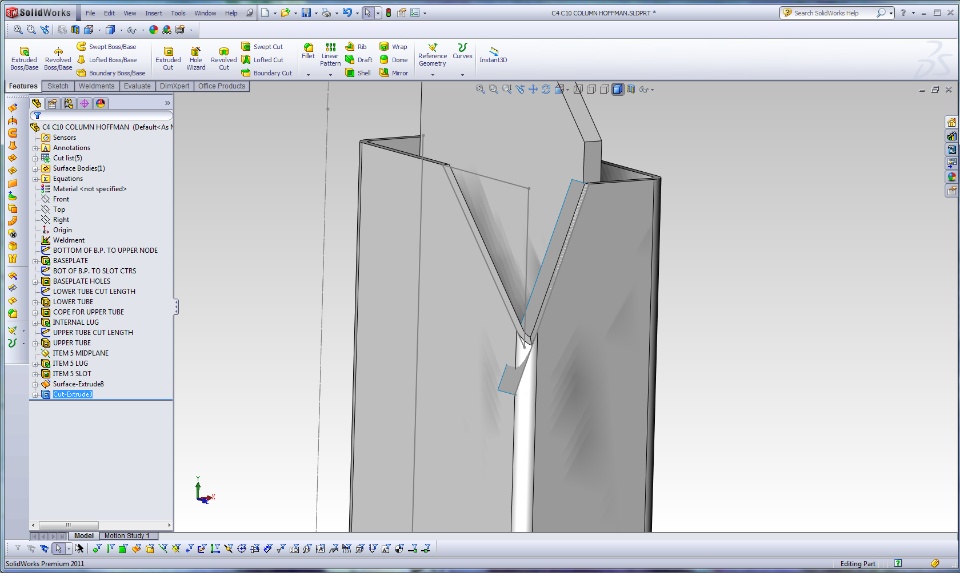960x573 pixels.
Task: Choose Boundary Cut feature
Action: pyautogui.click(x=266, y=73)
